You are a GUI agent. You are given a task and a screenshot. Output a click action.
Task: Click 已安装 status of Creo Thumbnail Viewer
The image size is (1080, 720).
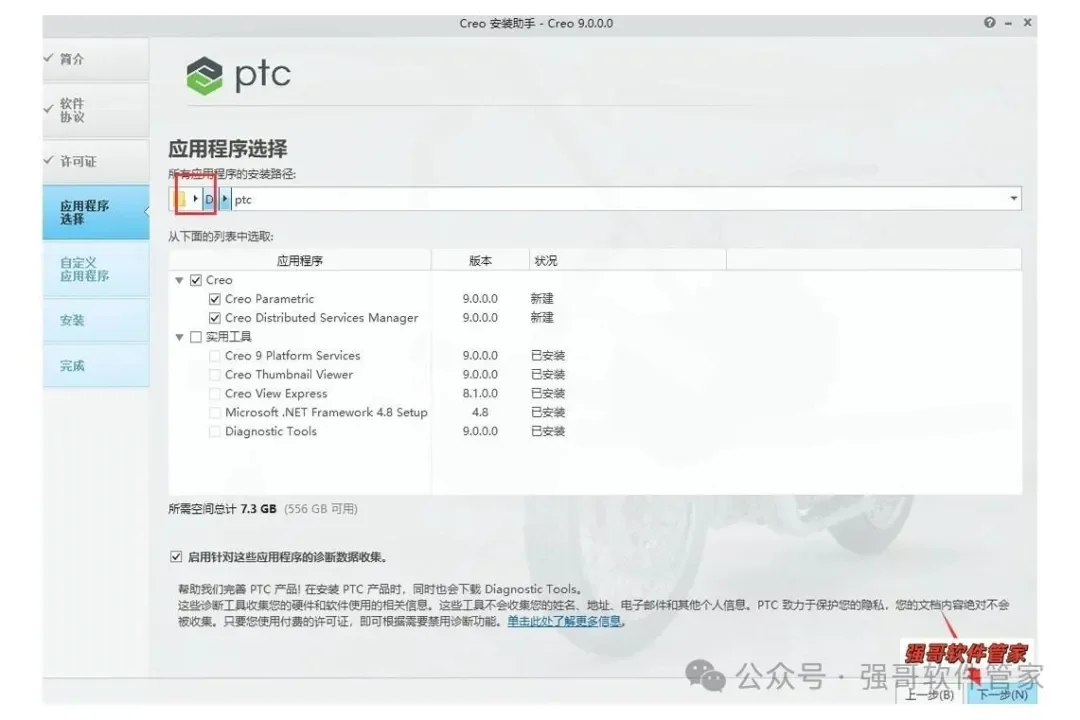pyautogui.click(x=548, y=375)
